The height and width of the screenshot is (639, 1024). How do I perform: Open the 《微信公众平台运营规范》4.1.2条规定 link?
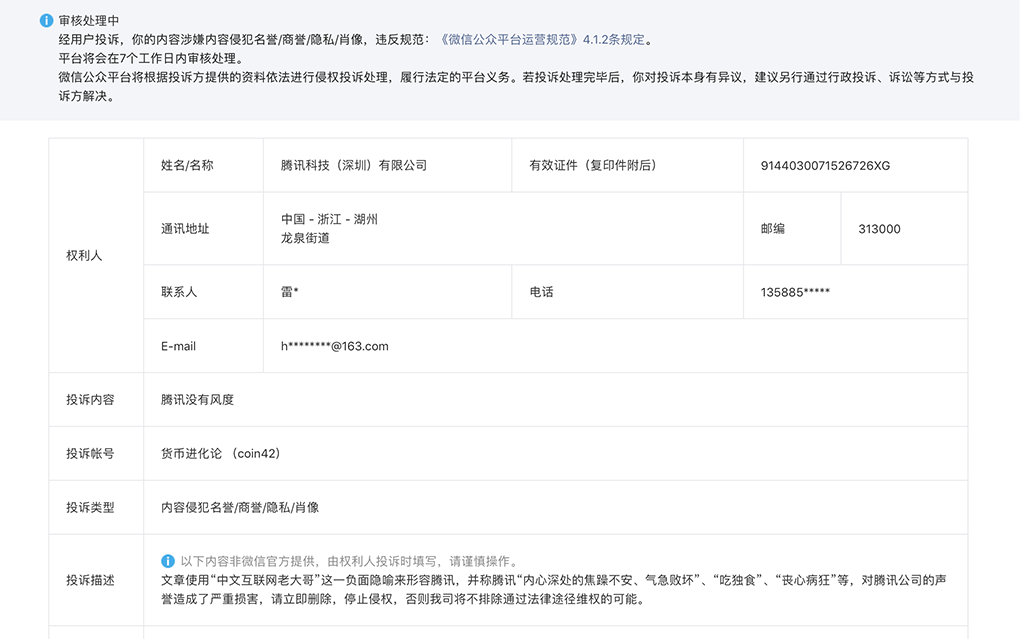click(x=542, y=40)
